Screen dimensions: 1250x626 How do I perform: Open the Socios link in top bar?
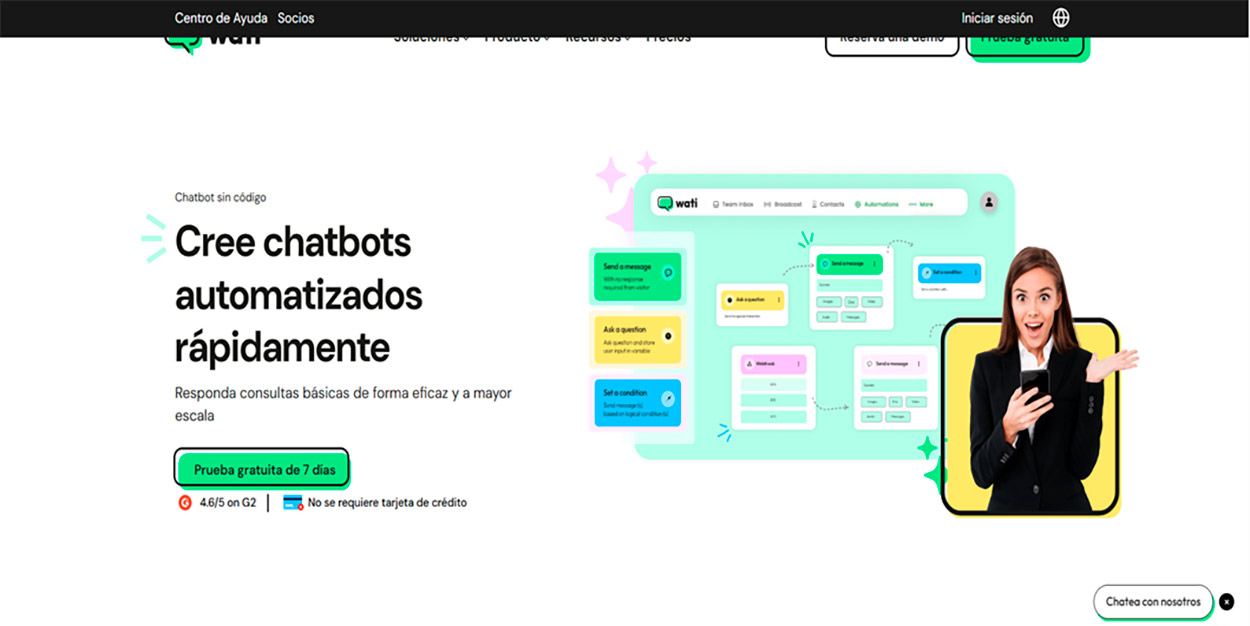point(296,18)
